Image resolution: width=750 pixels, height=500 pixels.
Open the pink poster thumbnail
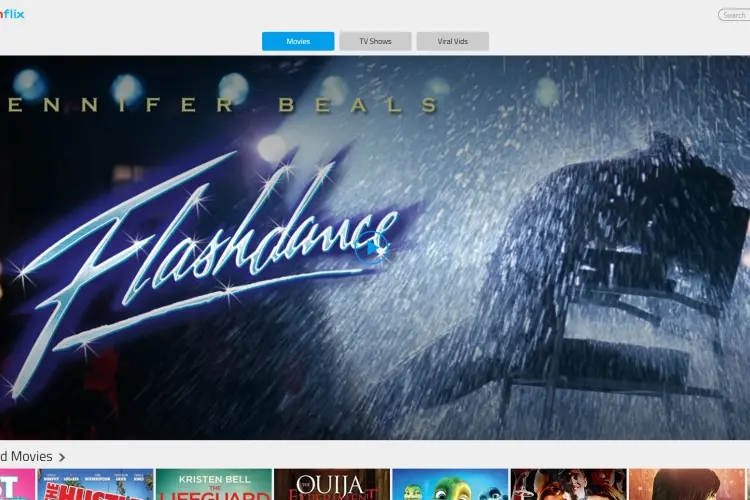(17, 484)
